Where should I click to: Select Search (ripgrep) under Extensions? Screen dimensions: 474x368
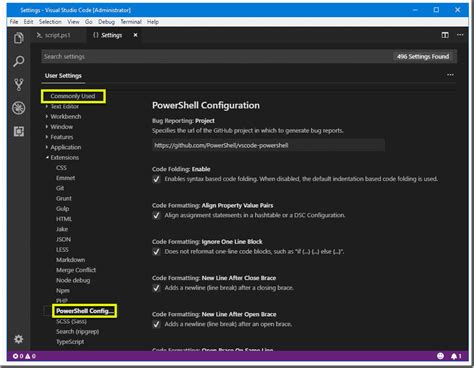77,332
